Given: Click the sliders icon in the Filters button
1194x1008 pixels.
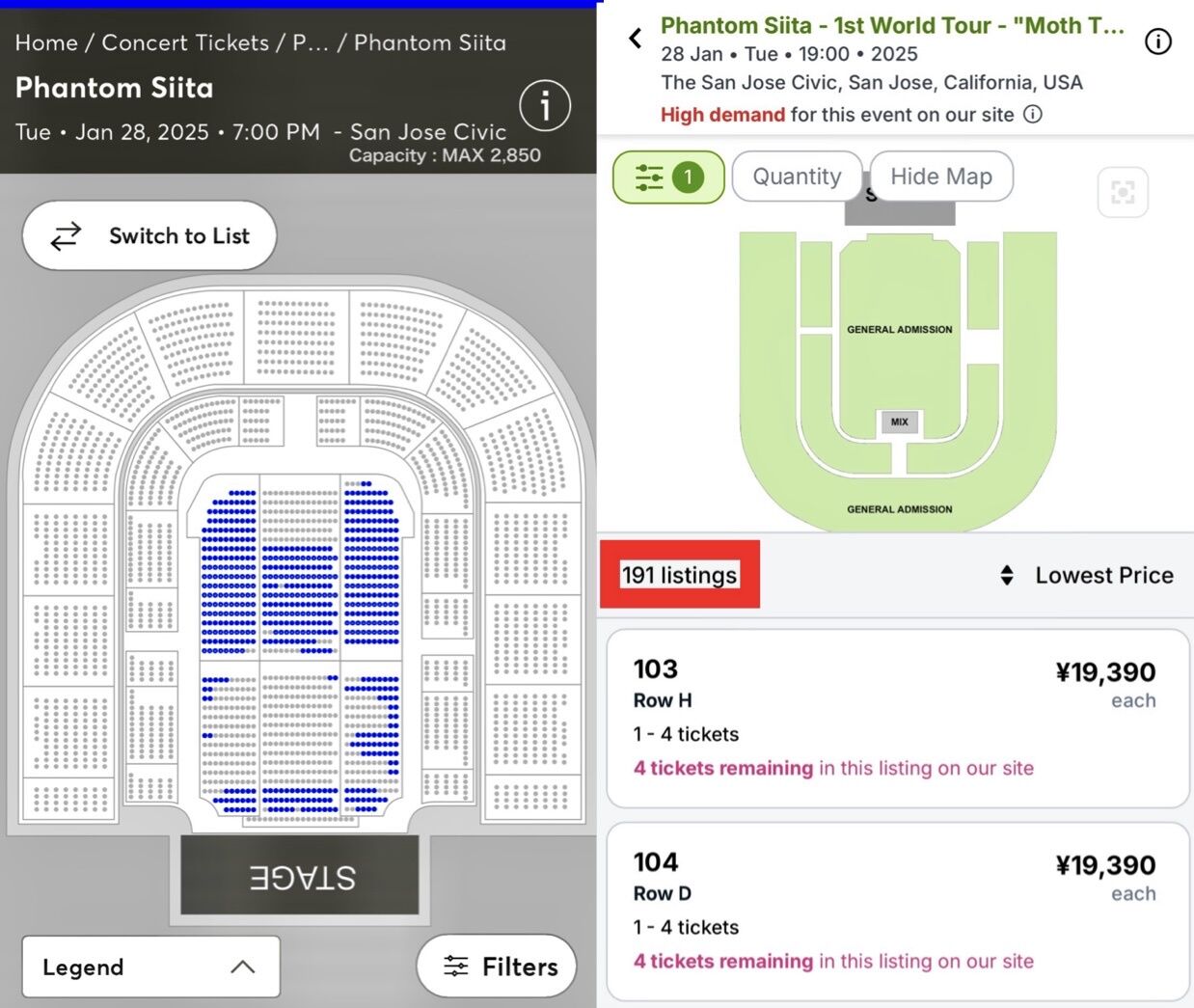Looking at the screenshot, I should tap(455, 966).
